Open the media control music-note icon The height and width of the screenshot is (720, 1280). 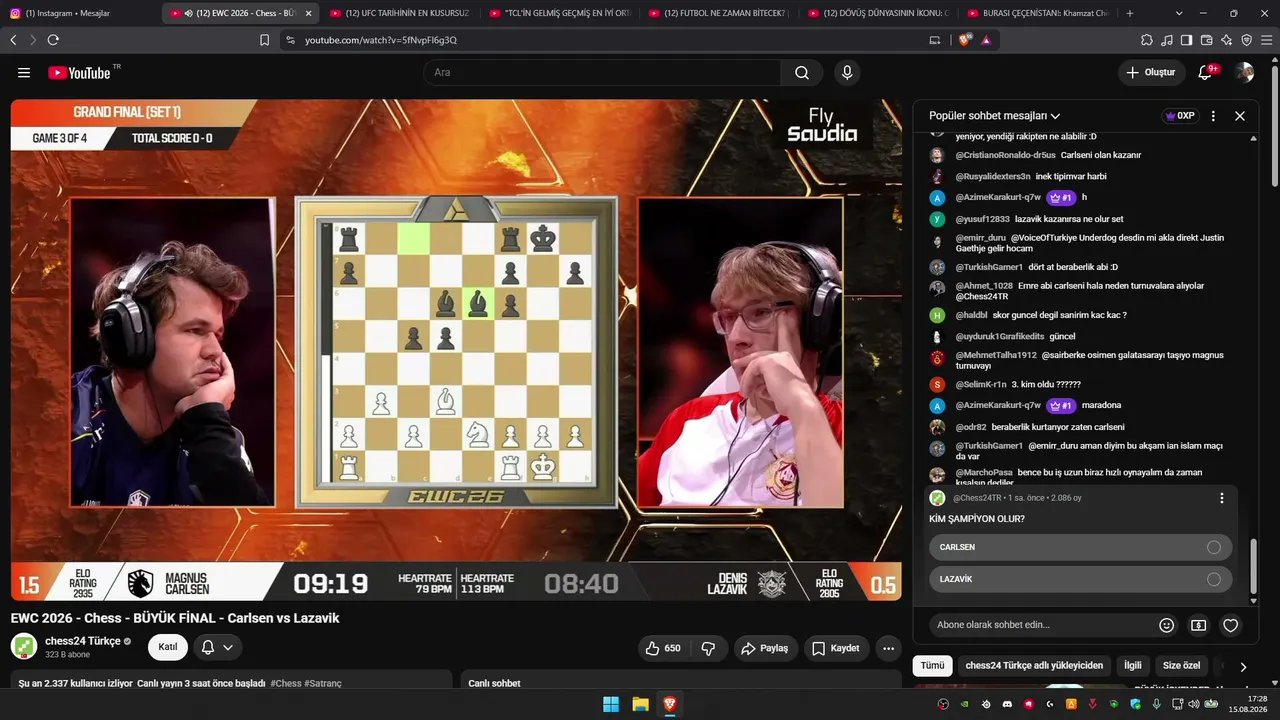(x=1167, y=40)
